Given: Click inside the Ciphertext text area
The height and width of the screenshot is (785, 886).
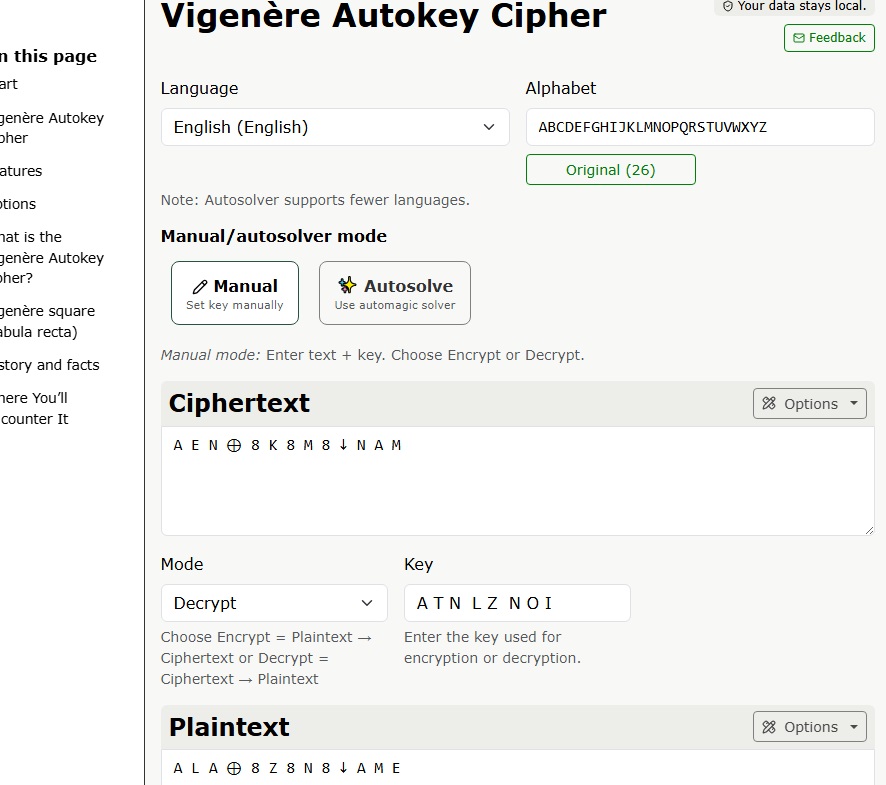Looking at the screenshot, I should [518, 481].
